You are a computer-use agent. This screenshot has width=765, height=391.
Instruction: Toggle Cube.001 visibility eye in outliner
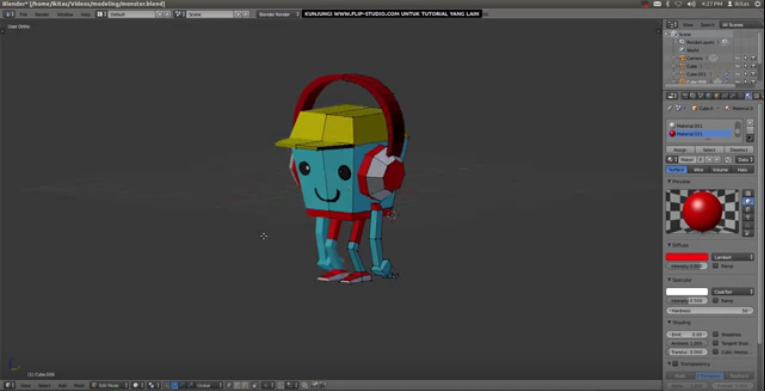[x=738, y=74]
